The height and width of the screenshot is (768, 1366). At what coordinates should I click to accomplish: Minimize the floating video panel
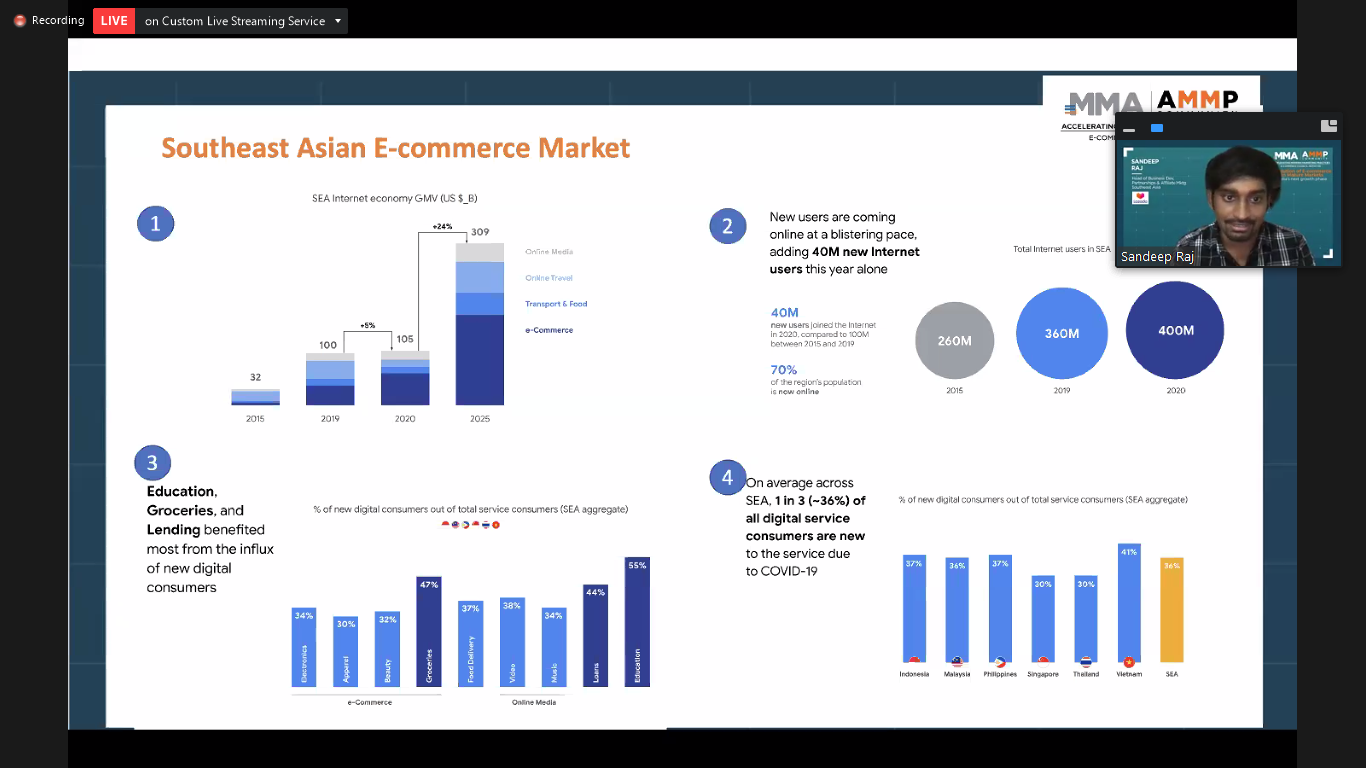(1129, 129)
